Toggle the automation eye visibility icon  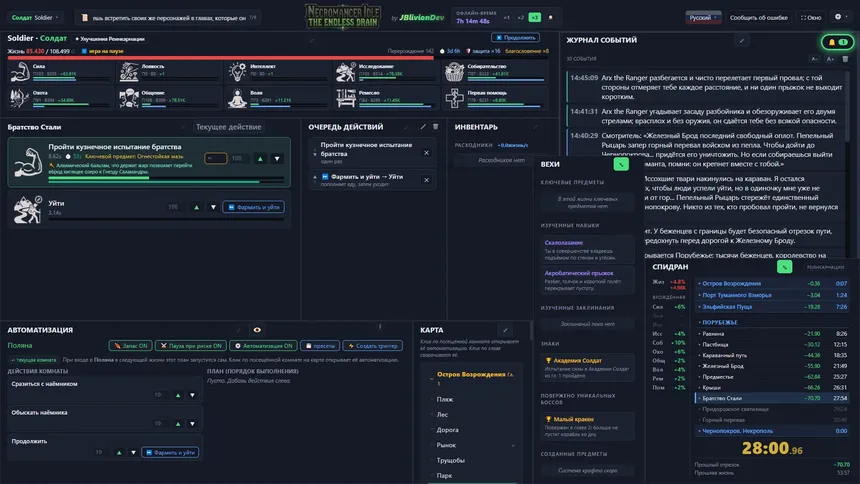pyautogui.click(x=257, y=330)
